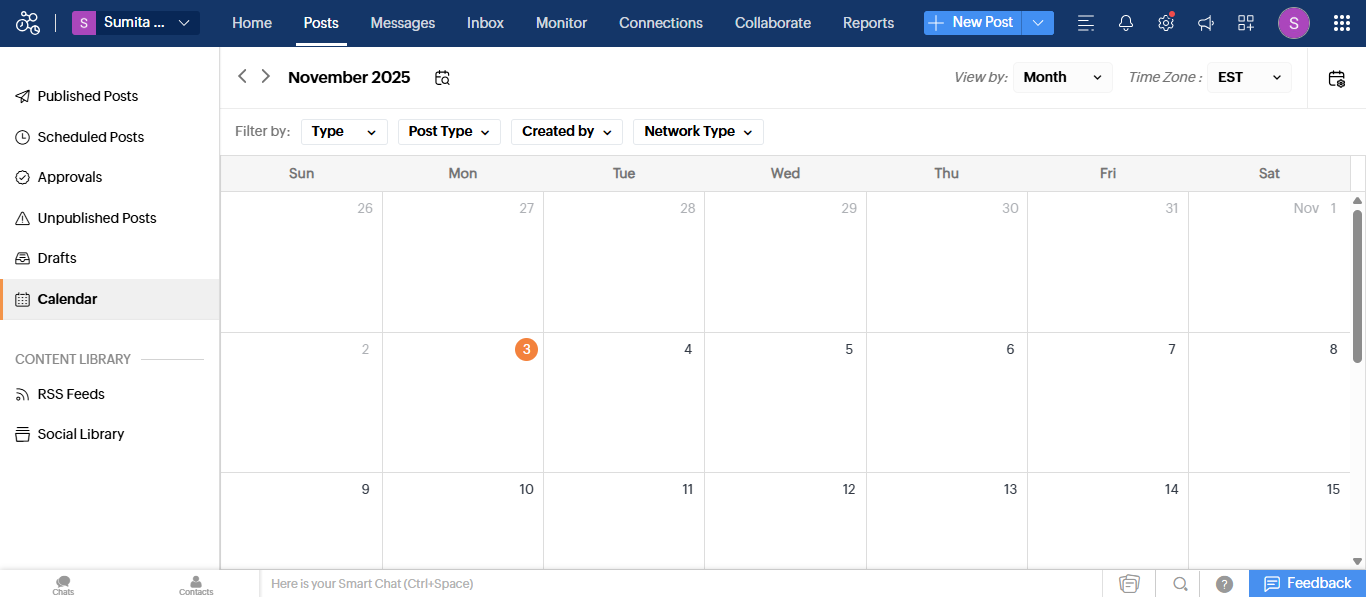Send feedback using the Feedback button
The image size is (1366, 597).
point(1307,583)
